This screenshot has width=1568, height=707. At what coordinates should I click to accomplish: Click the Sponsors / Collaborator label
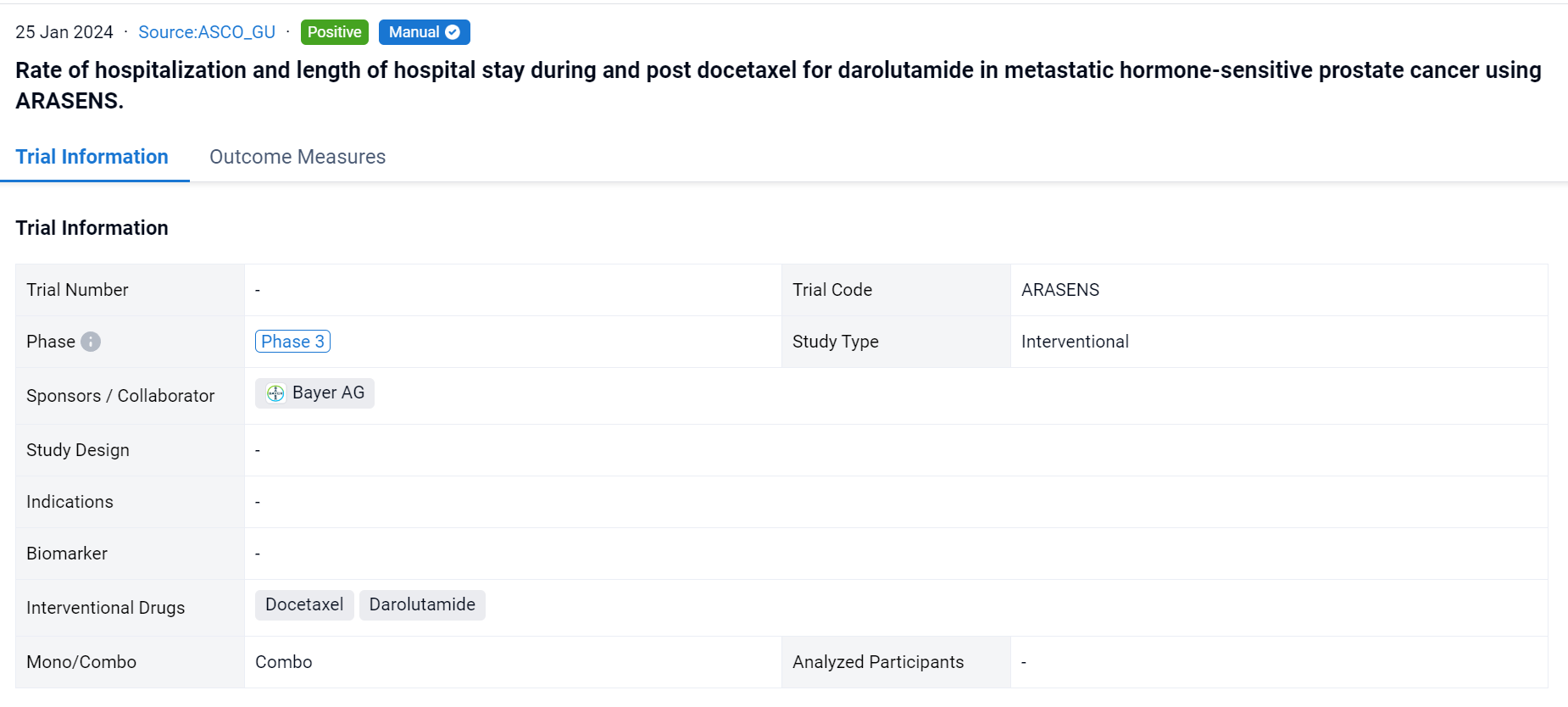point(120,396)
